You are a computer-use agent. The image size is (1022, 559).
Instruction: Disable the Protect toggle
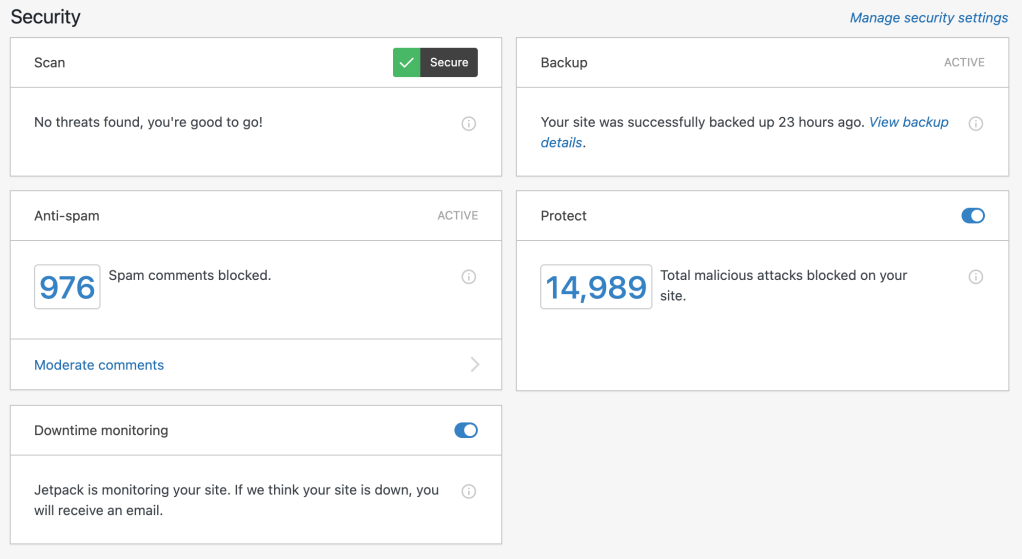[x=972, y=216]
